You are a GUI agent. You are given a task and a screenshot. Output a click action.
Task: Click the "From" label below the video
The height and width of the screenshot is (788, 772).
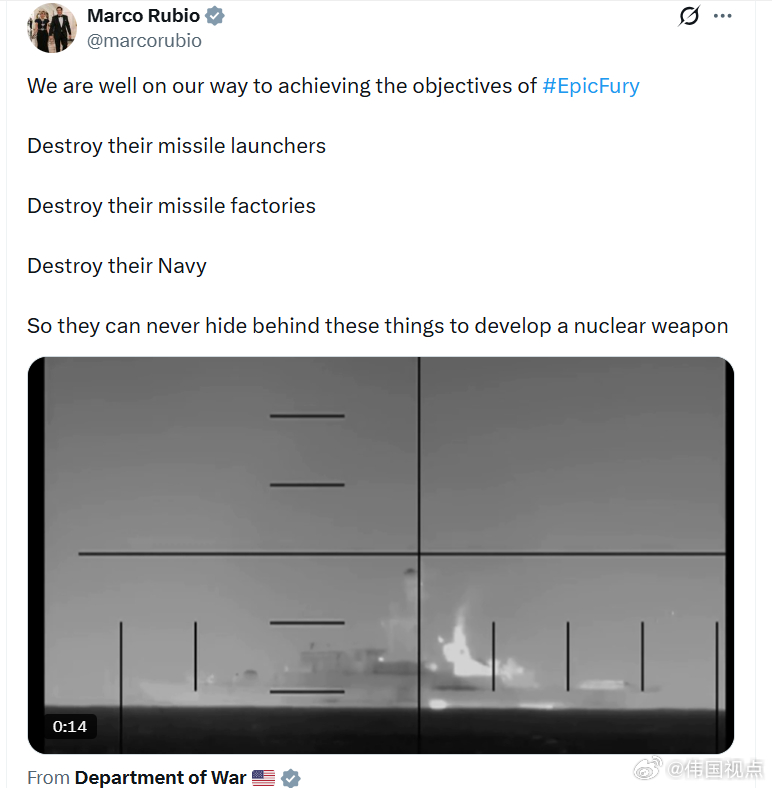click(x=48, y=777)
